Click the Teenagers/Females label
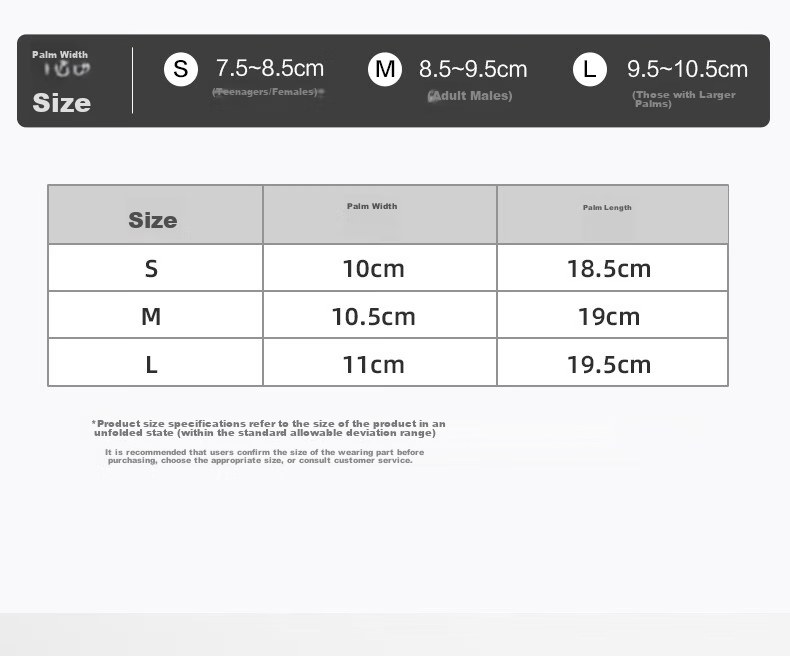This screenshot has width=790, height=656. (x=268, y=92)
